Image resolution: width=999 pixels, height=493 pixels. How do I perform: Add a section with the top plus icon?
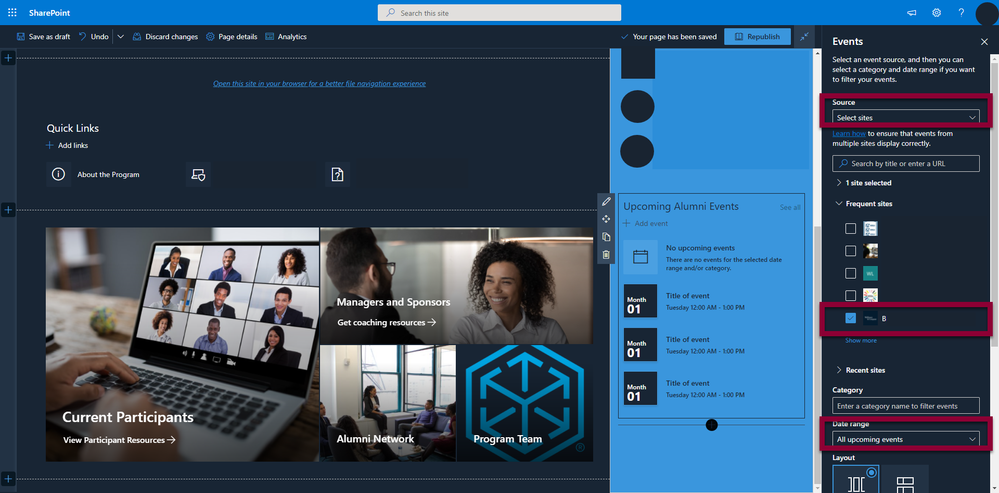point(8,59)
